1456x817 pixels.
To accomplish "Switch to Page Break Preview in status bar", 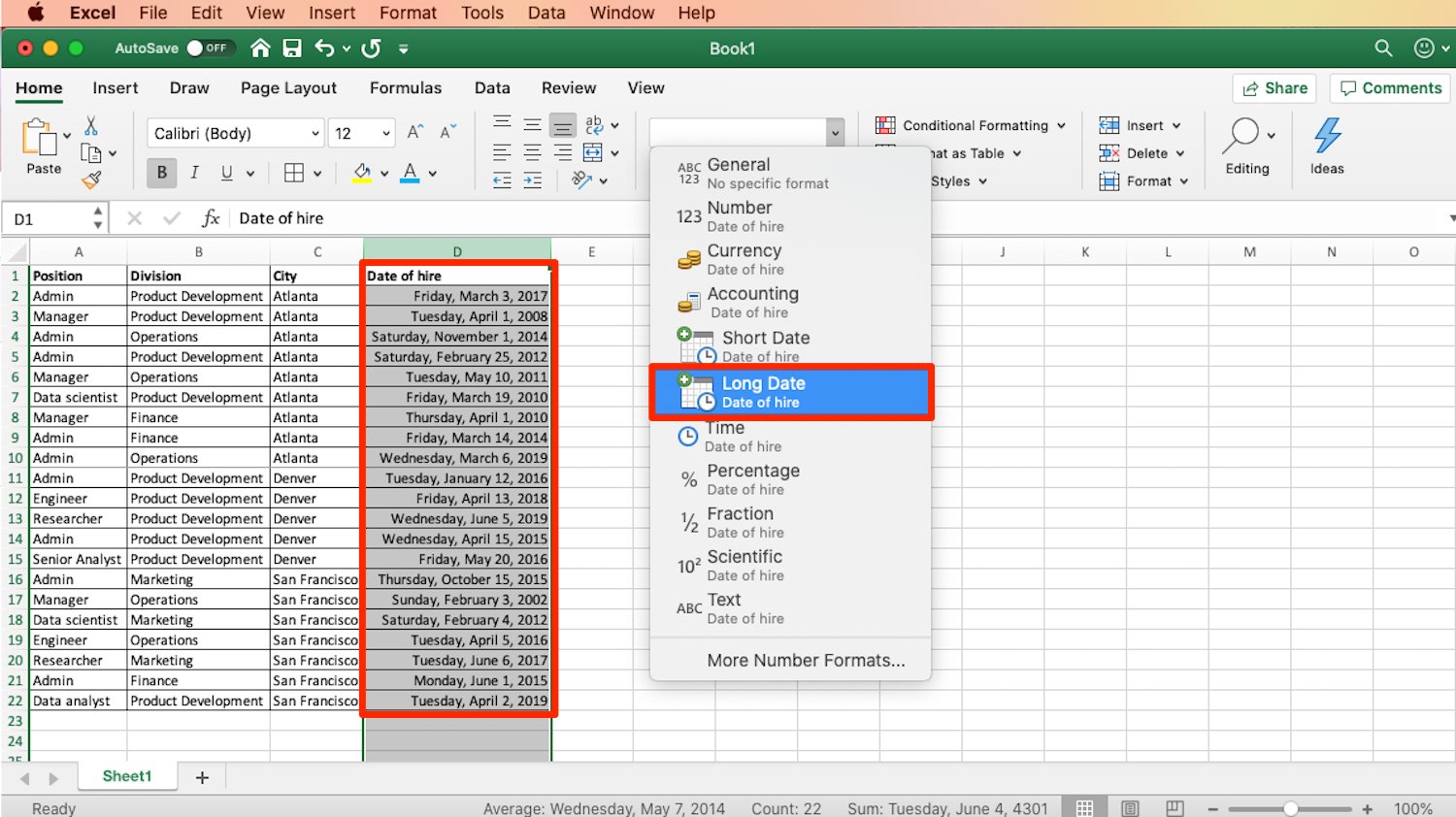I will pyautogui.click(x=1175, y=808).
